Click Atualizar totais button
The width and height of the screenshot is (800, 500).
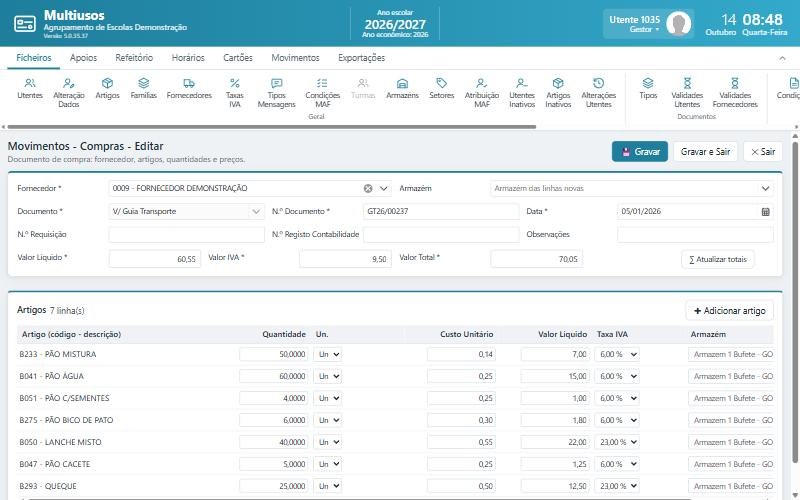(717, 259)
